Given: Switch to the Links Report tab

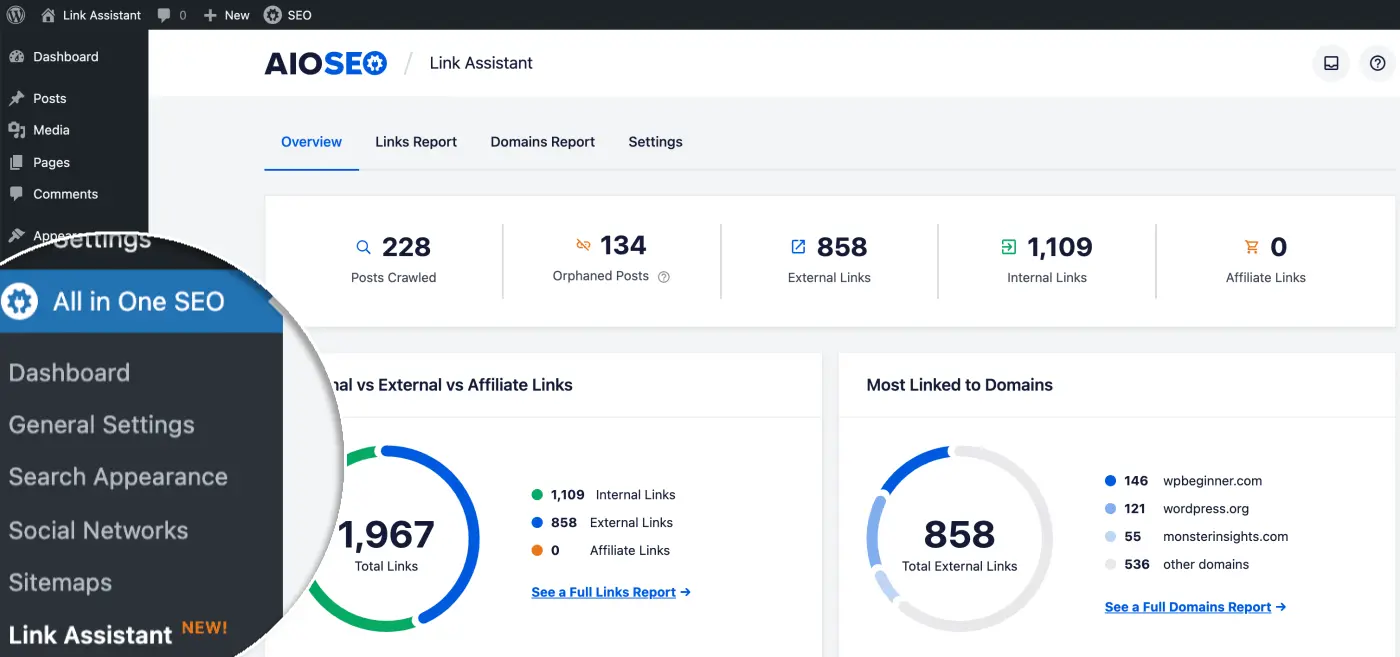Looking at the screenshot, I should pyautogui.click(x=416, y=141).
